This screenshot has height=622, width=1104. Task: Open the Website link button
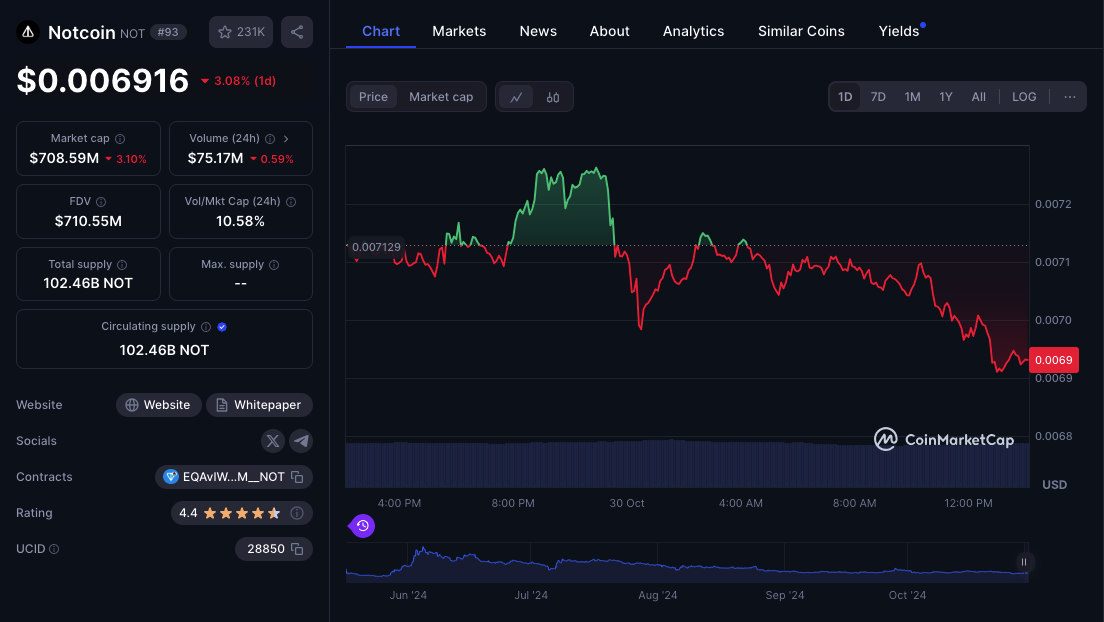(158, 405)
